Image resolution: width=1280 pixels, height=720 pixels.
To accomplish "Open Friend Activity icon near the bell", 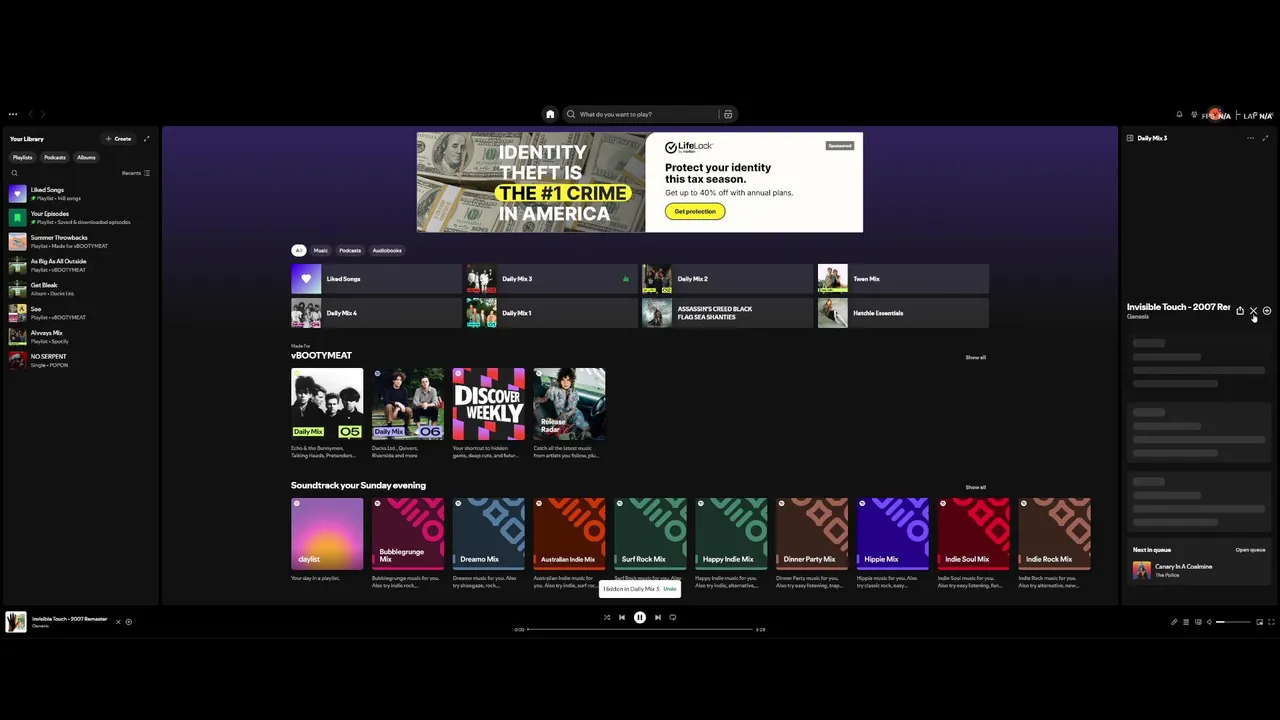I will pos(1194,115).
